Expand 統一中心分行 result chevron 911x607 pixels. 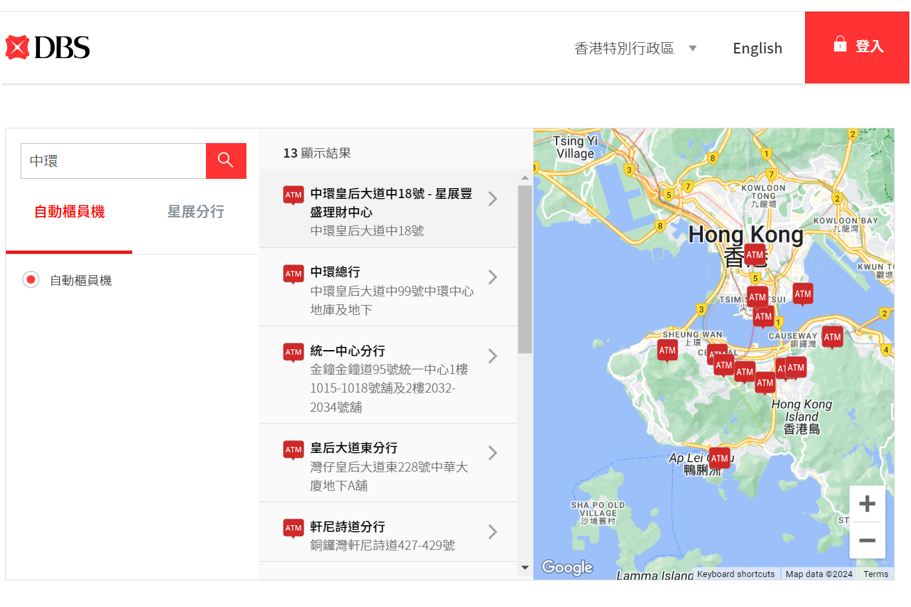point(492,356)
